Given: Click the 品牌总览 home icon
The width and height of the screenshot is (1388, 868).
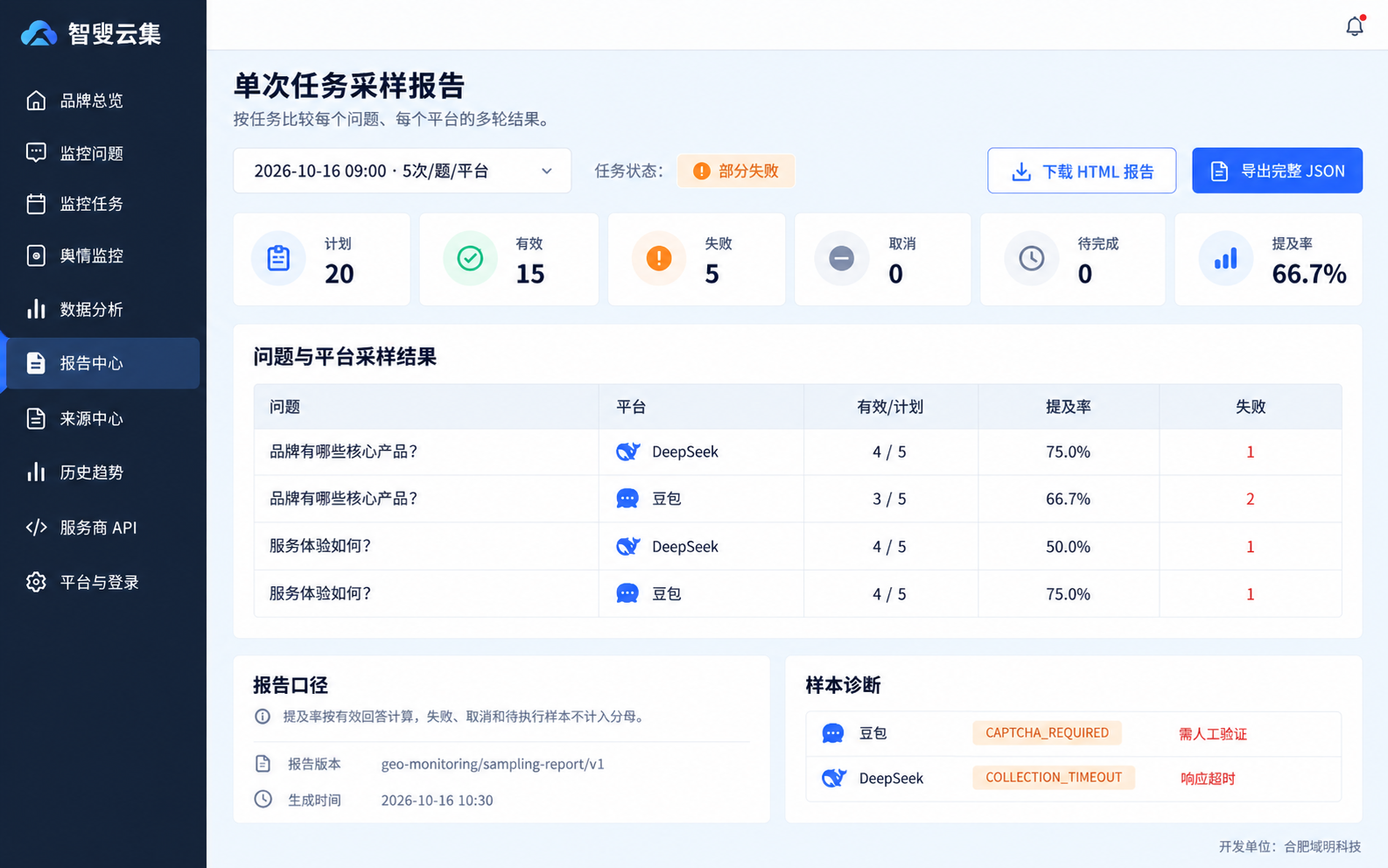Looking at the screenshot, I should point(36,101).
